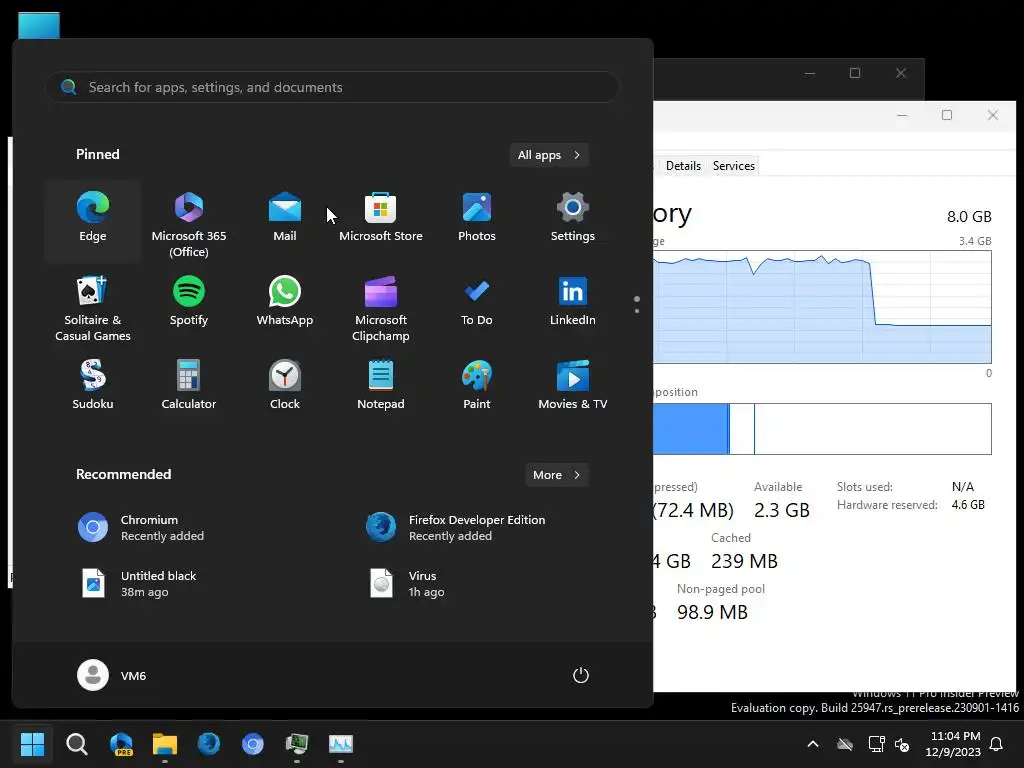The width and height of the screenshot is (1024, 768).
Task: Open the clock showing 11:04 PM
Action: [x=953, y=744]
